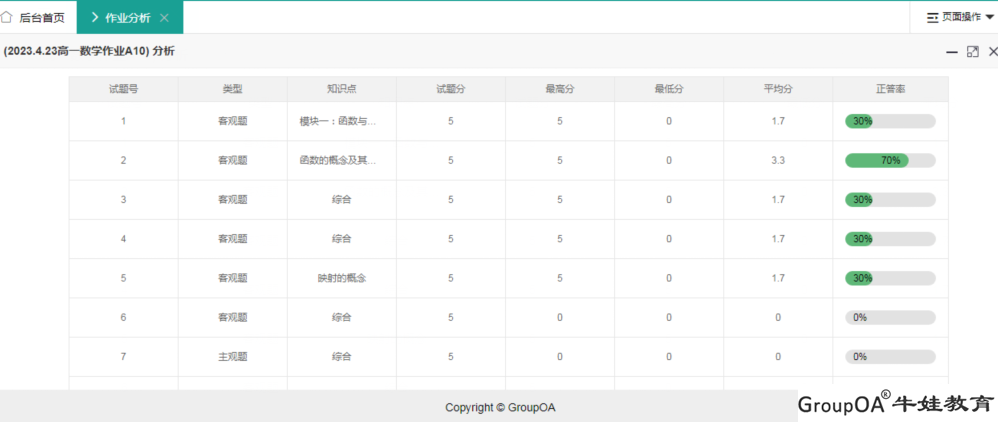Screen dimensions: 998x422
Task: Click question 4's 30% accuracy bar
Action: click(890, 239)
